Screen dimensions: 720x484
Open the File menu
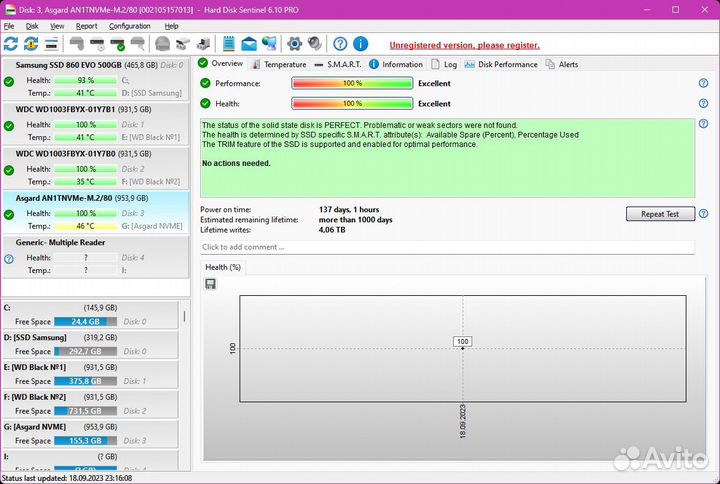[x=9, y=26]
